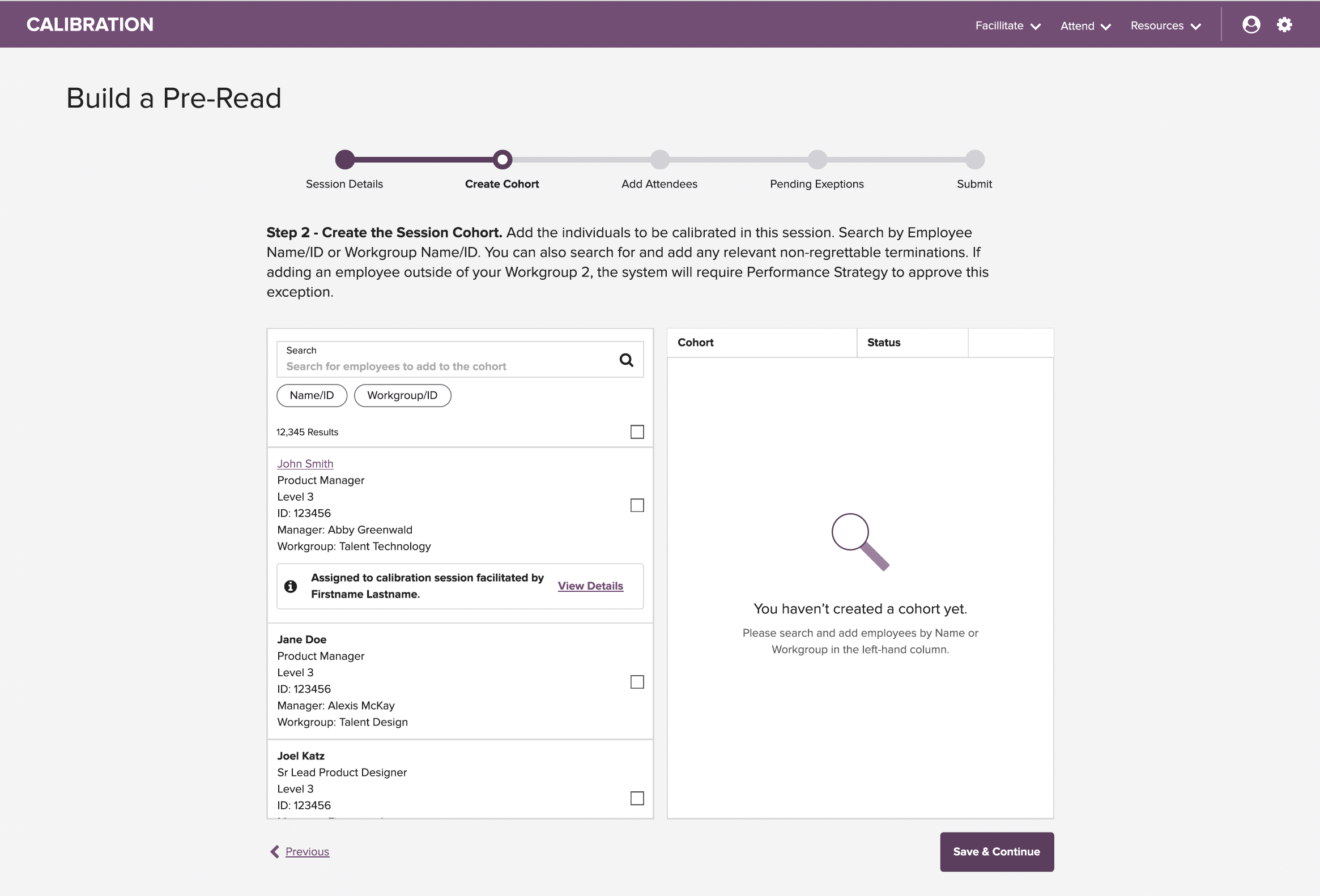Click the Previous back chevron icon
This screenshot has width=1320, height=896.
tap(275, 851)
